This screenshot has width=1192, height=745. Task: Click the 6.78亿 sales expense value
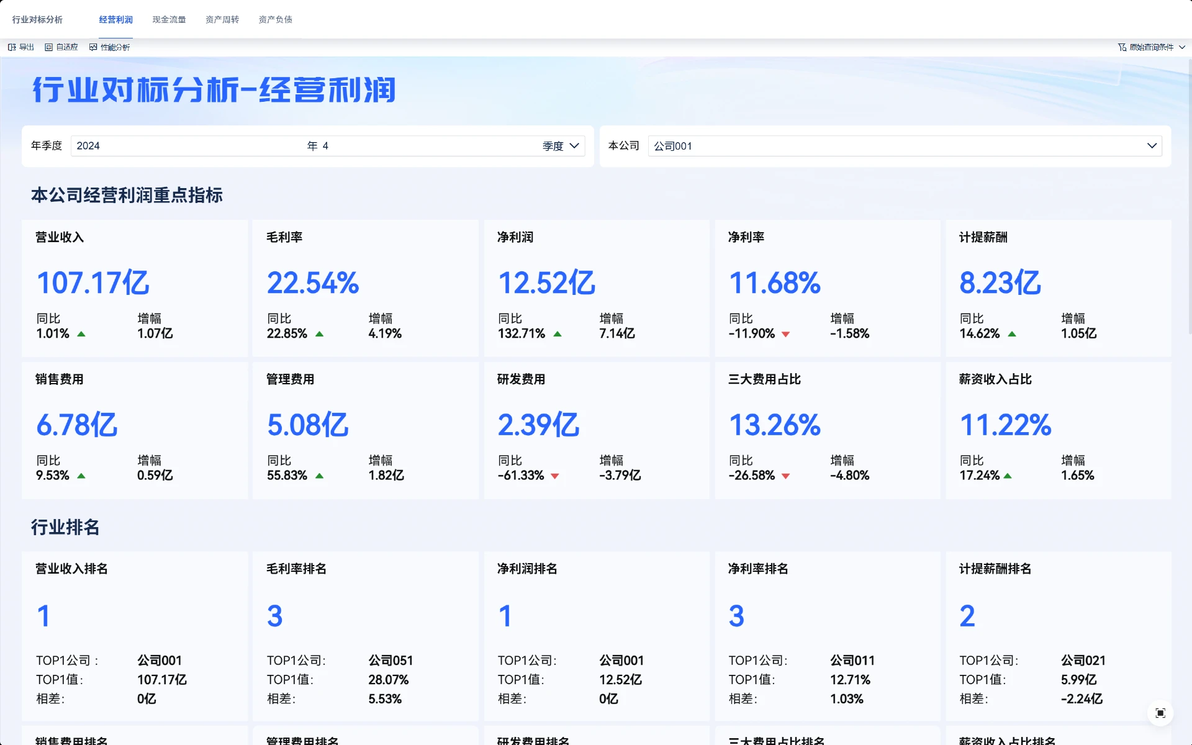(x=77, y=426)
